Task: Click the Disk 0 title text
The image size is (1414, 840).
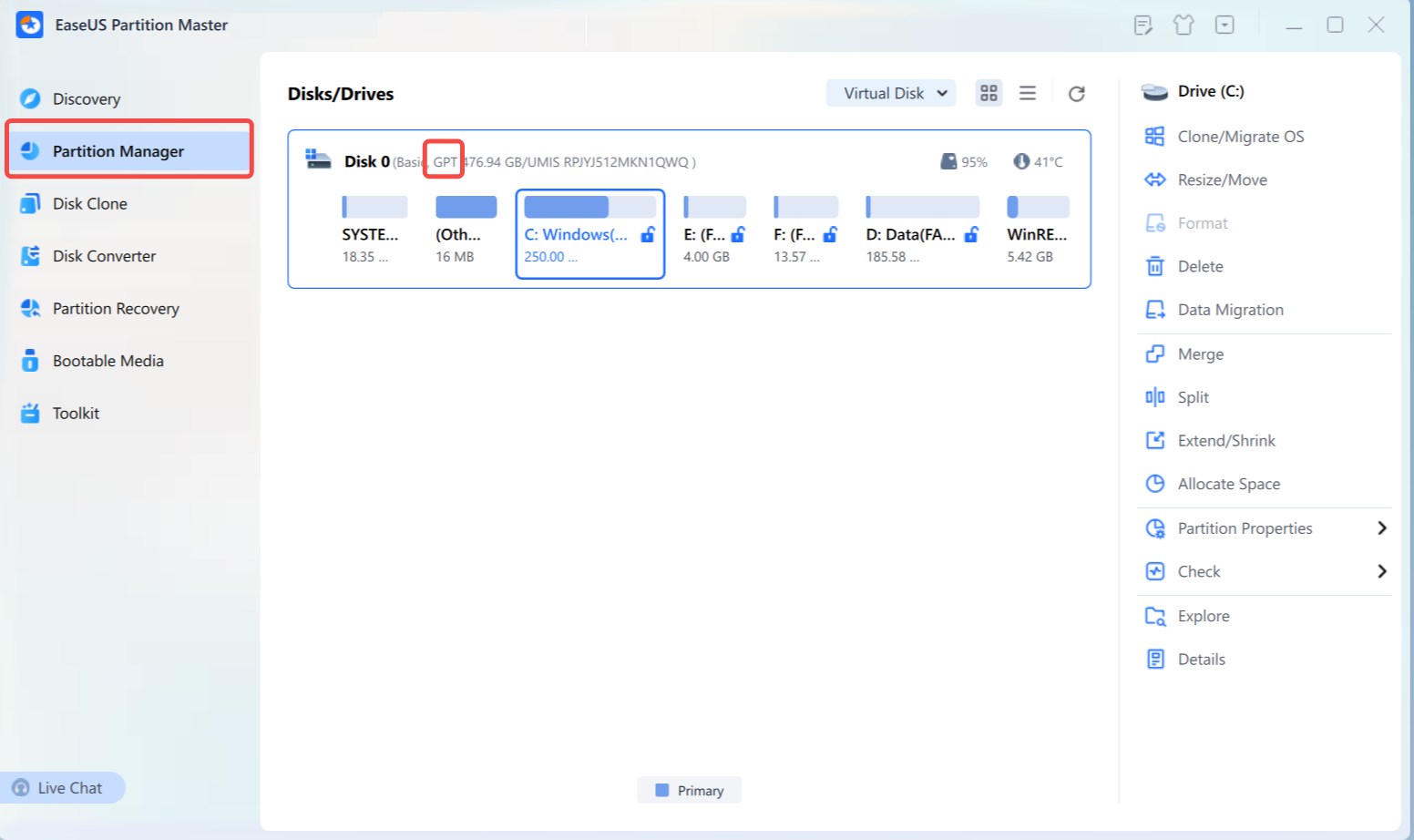Action: coord(367,161)
